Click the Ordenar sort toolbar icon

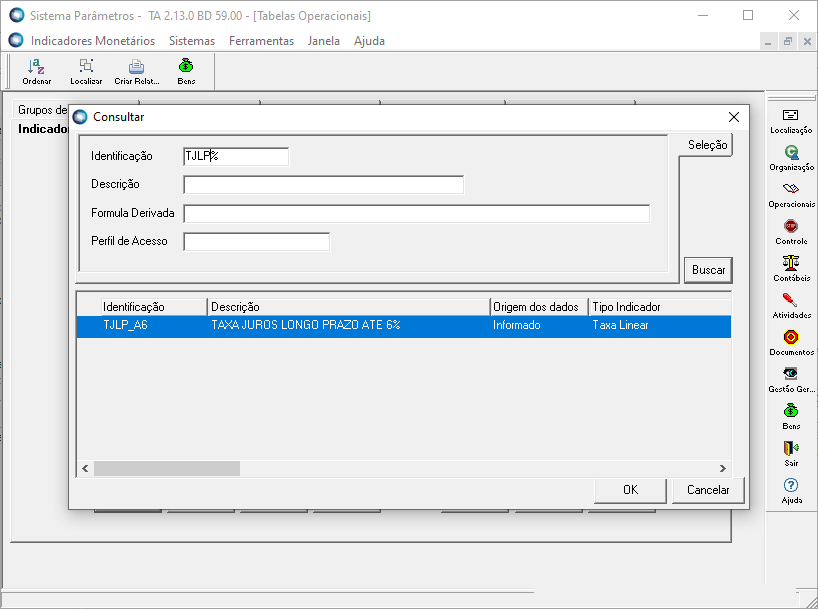(37, 71)
